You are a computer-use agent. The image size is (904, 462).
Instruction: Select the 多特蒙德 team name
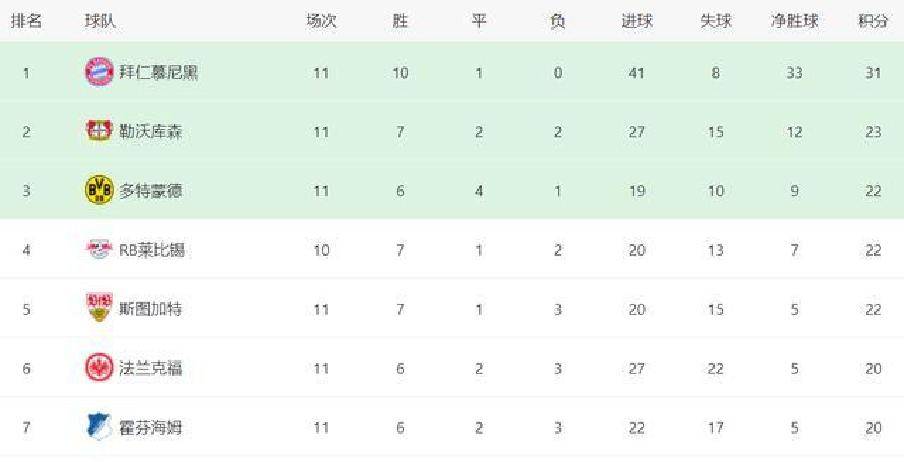[151, 190]
